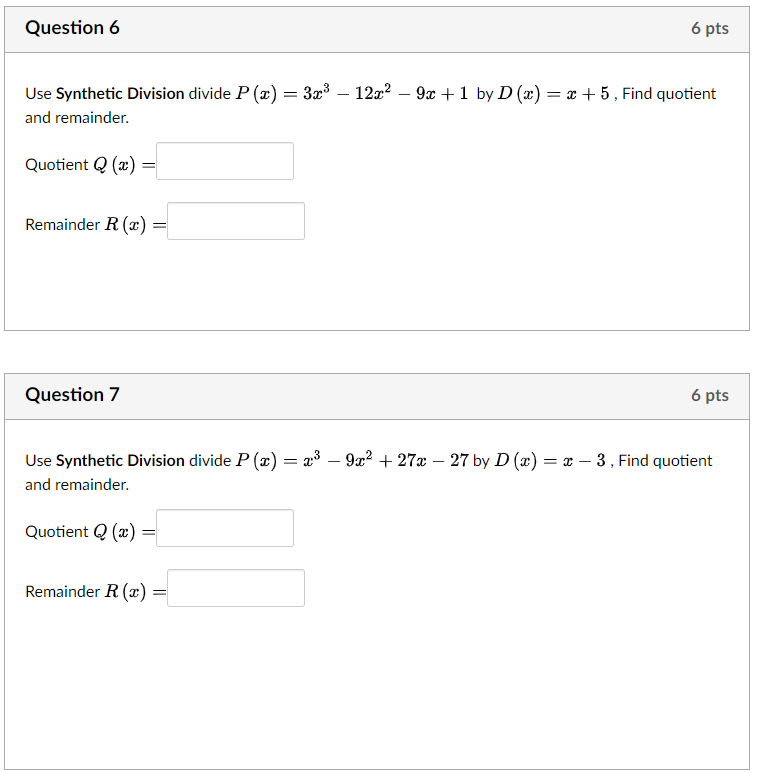Click bold Synthetic Division text in Question 7

coord(120,461)
